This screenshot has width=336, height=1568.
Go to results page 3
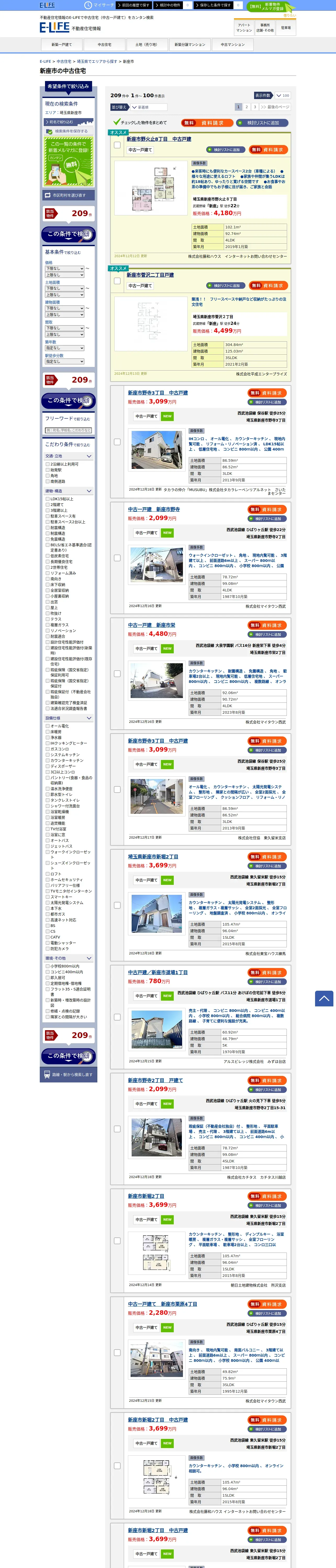click(x=255, y=107)
